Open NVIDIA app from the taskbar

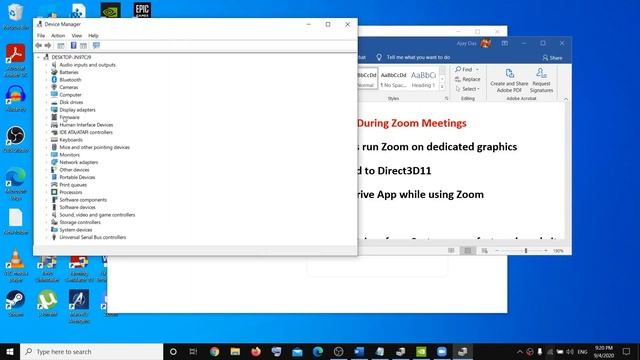click(421, 351)
